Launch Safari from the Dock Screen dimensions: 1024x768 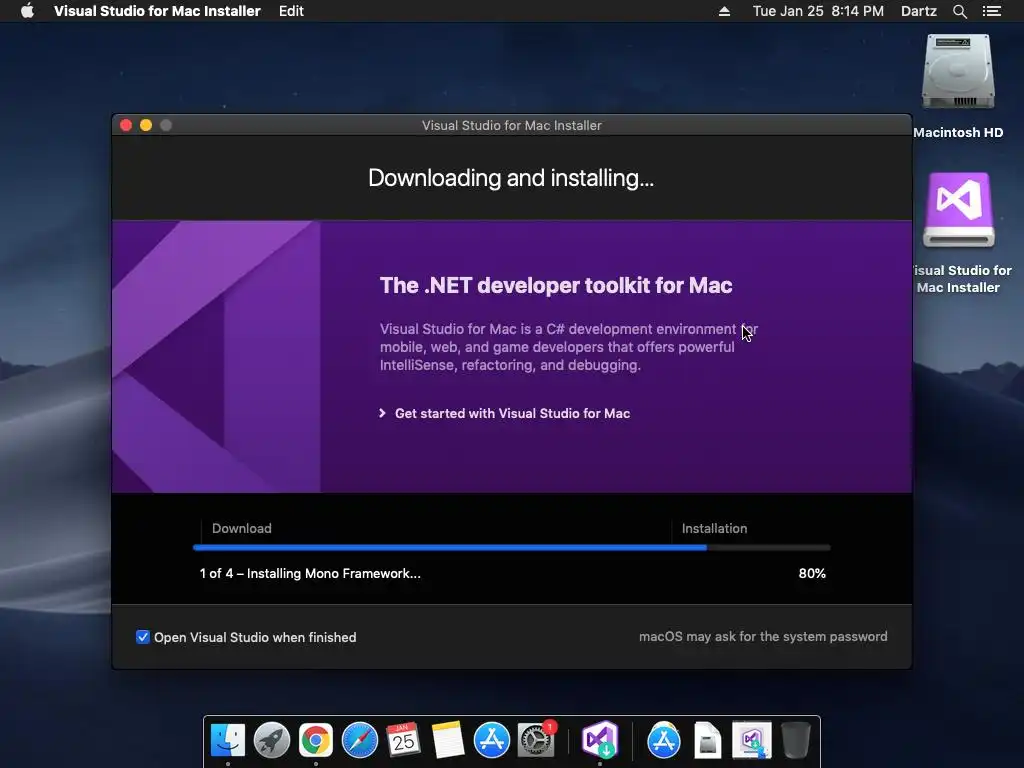click(x=360, y=740)
